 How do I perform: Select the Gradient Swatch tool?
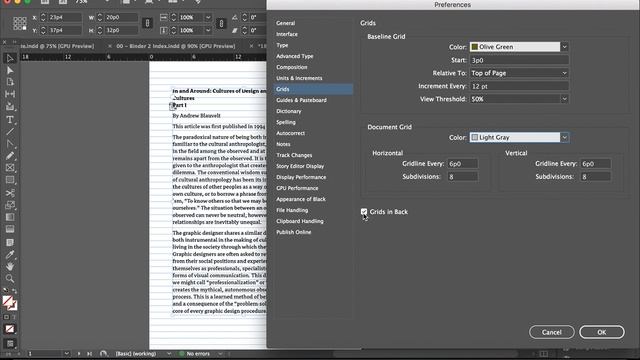[x=10, y=217]
